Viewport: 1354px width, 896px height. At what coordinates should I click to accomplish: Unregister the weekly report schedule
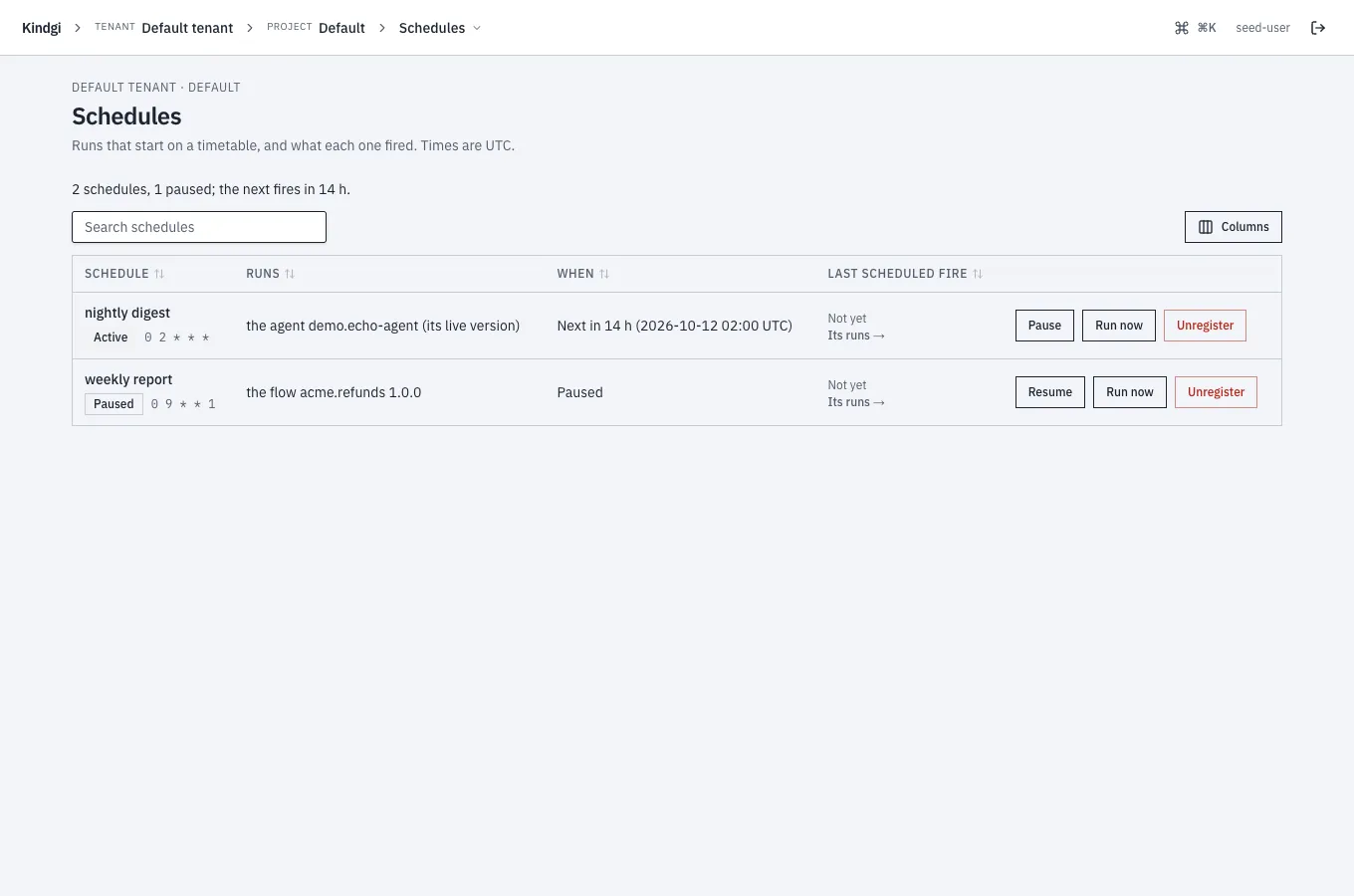tap(1216, 392)
